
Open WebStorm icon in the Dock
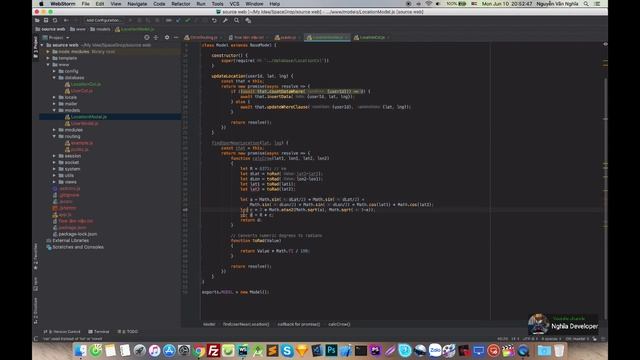point(243,351)
